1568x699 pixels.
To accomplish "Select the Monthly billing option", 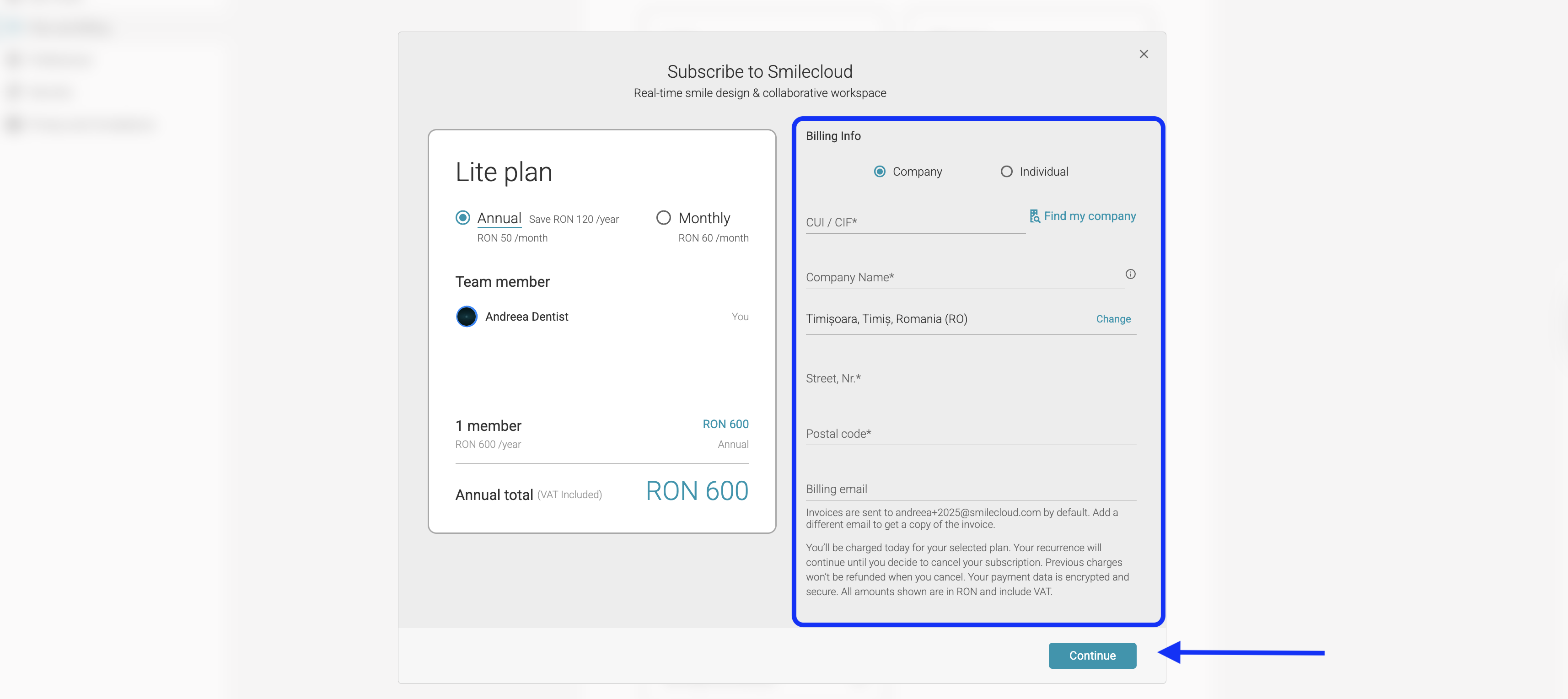I will tap(664, 218).
